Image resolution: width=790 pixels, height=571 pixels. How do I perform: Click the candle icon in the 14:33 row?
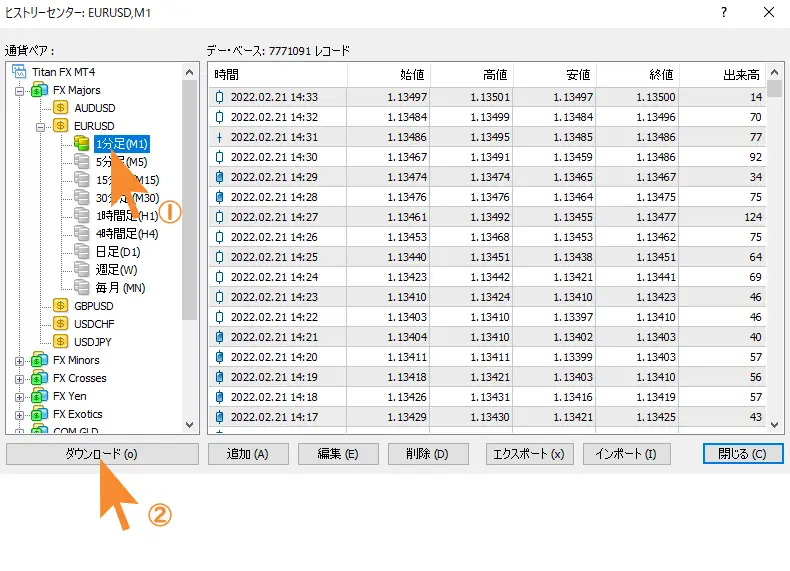220,97
